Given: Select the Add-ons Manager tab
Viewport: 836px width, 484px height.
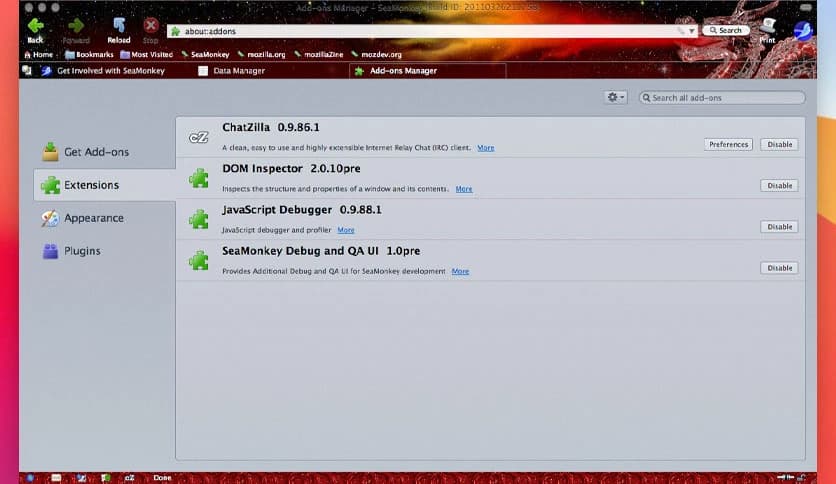Looking at the screenshot, I should coord(428,70).
